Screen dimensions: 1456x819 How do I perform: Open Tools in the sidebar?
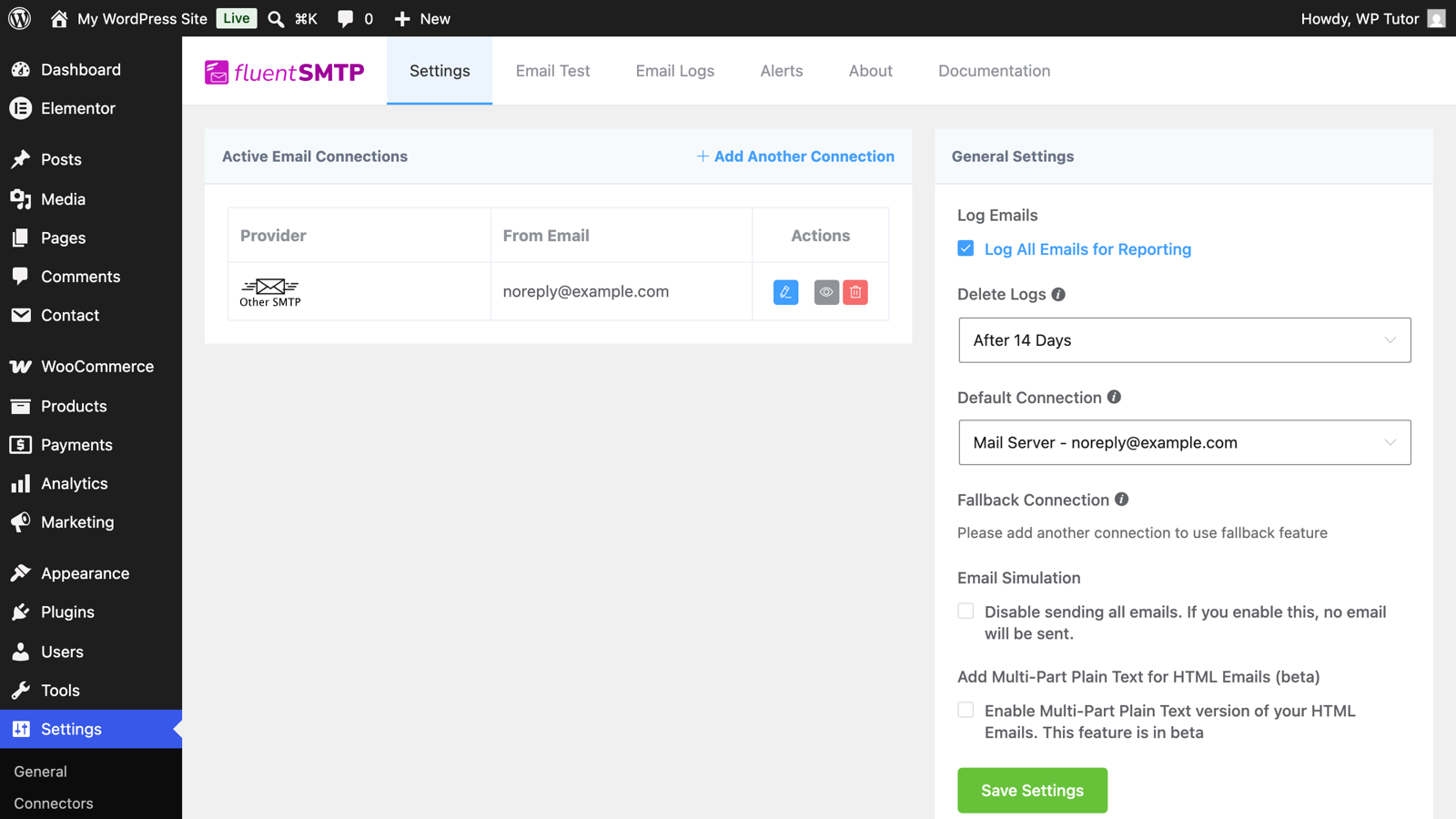tap(91, 691)
